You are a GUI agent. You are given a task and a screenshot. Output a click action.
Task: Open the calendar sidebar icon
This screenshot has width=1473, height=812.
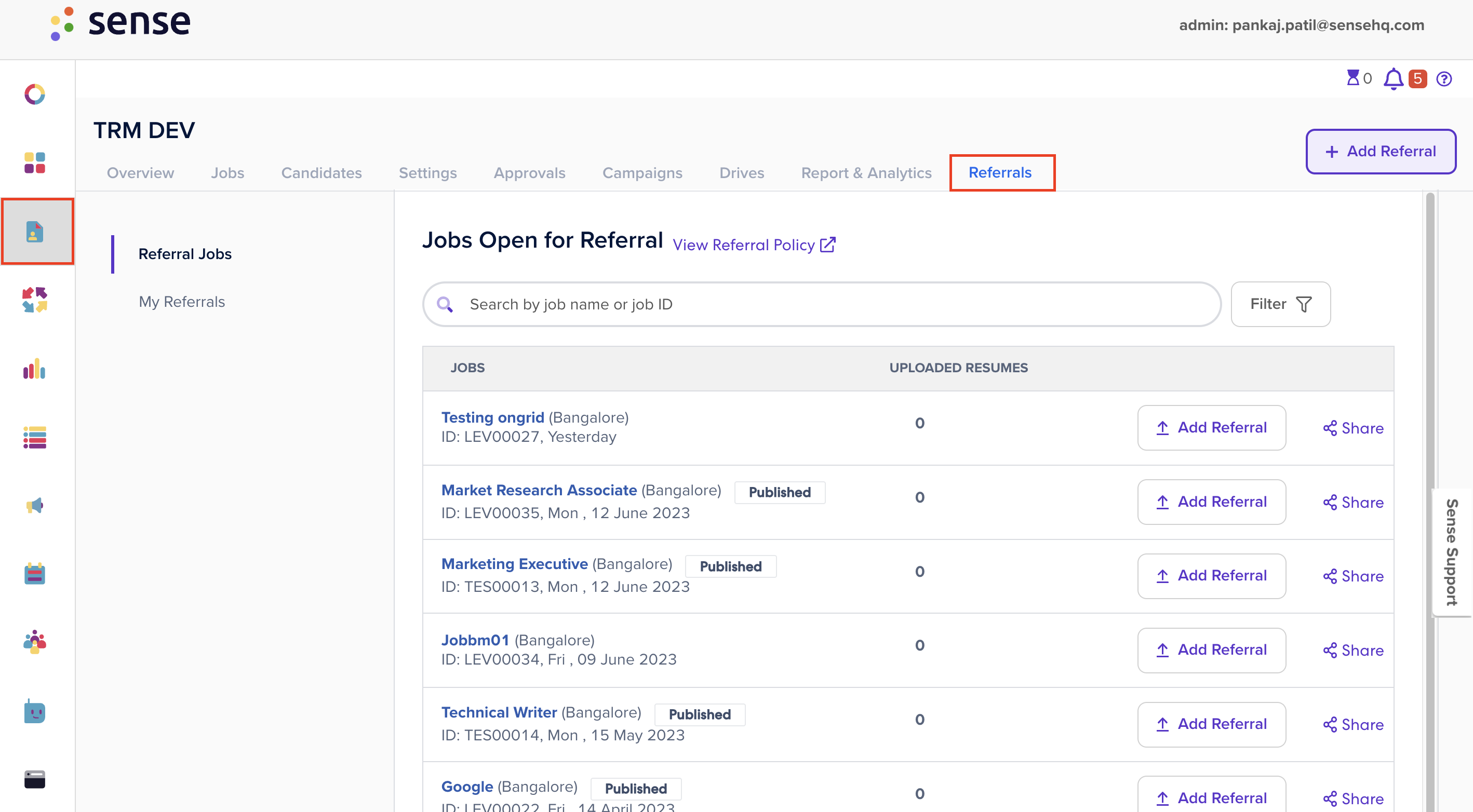pos(34,574)
